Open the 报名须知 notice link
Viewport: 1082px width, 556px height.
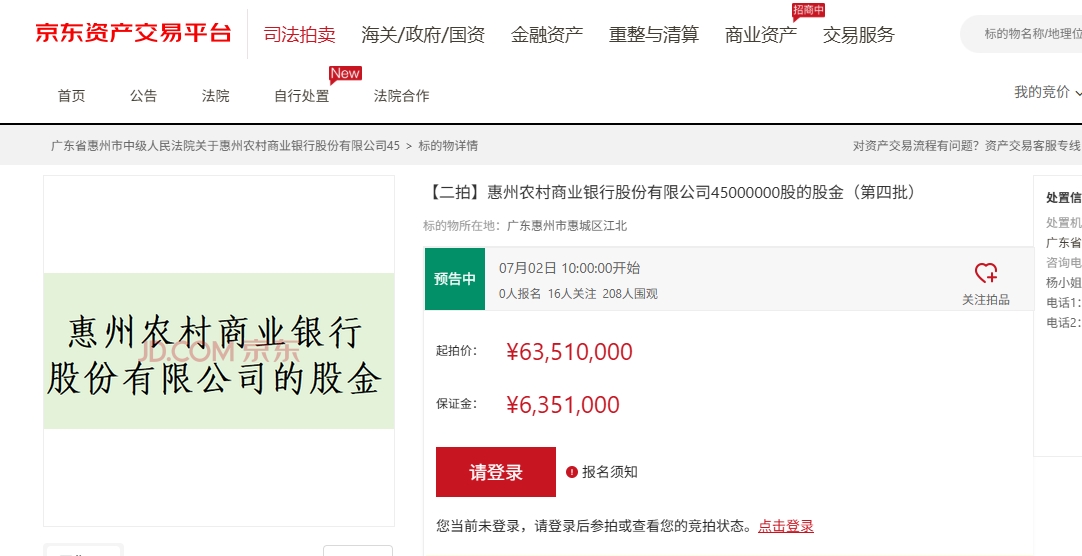point(610,472)
